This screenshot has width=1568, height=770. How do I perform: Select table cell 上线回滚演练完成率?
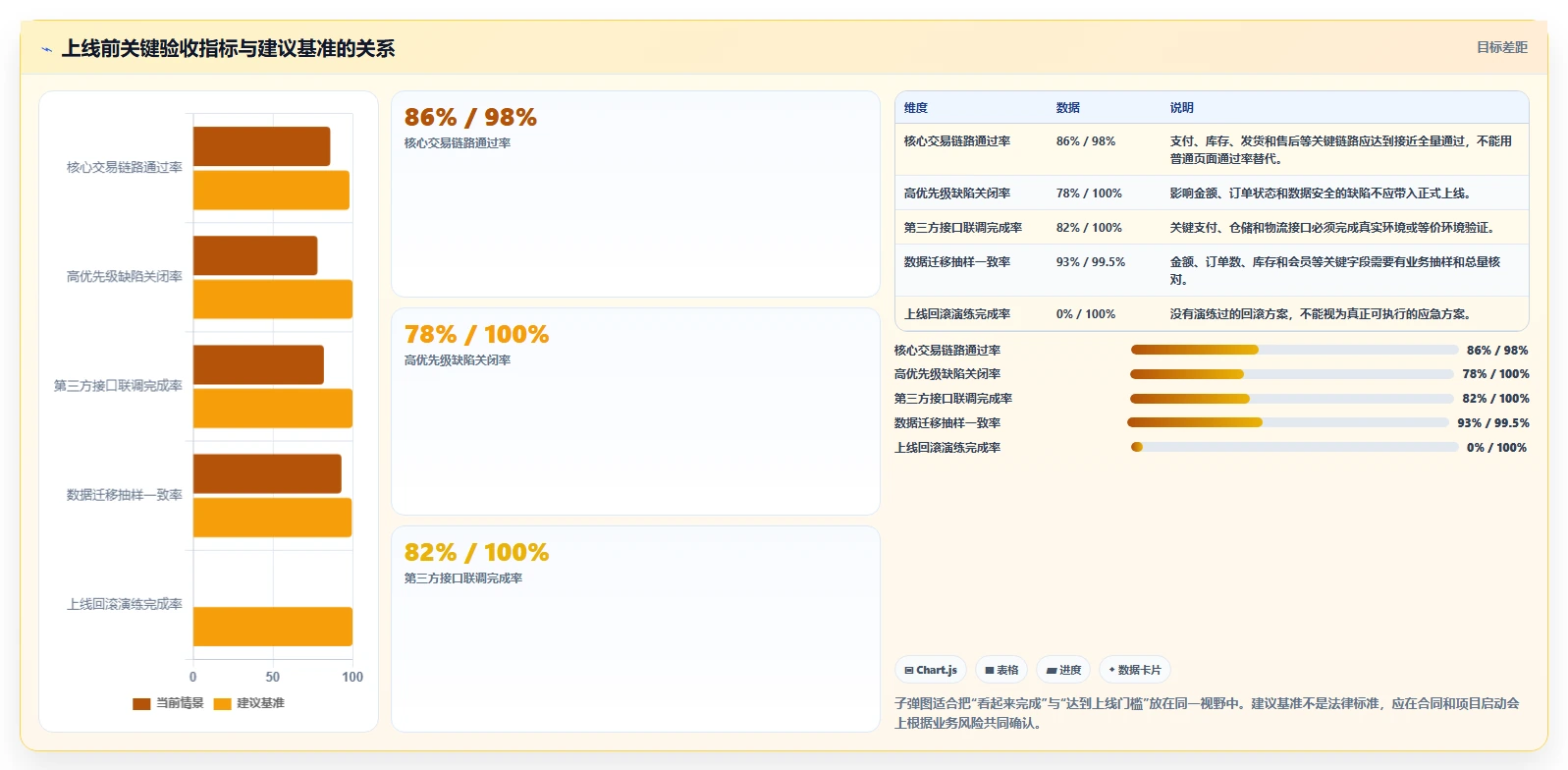pyautogui.click(x=956, y=314)
